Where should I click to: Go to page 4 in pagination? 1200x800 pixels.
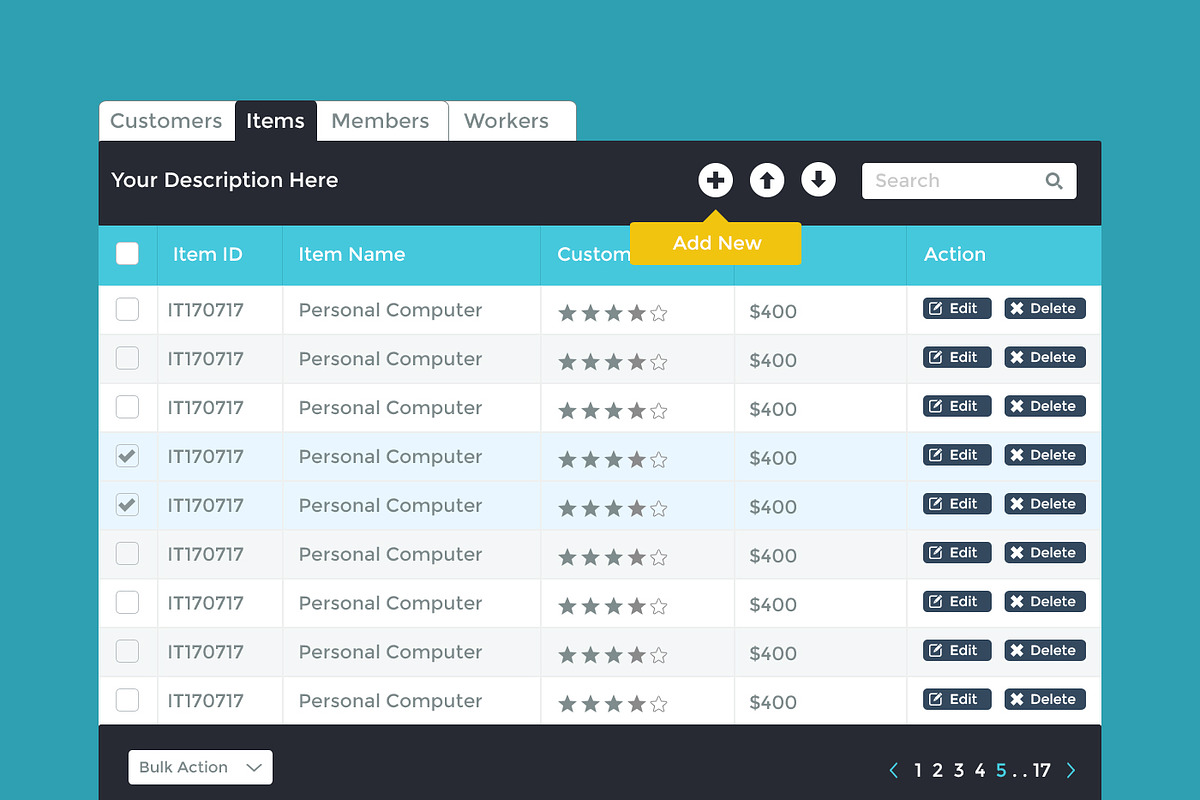click(x=980, y=770)
